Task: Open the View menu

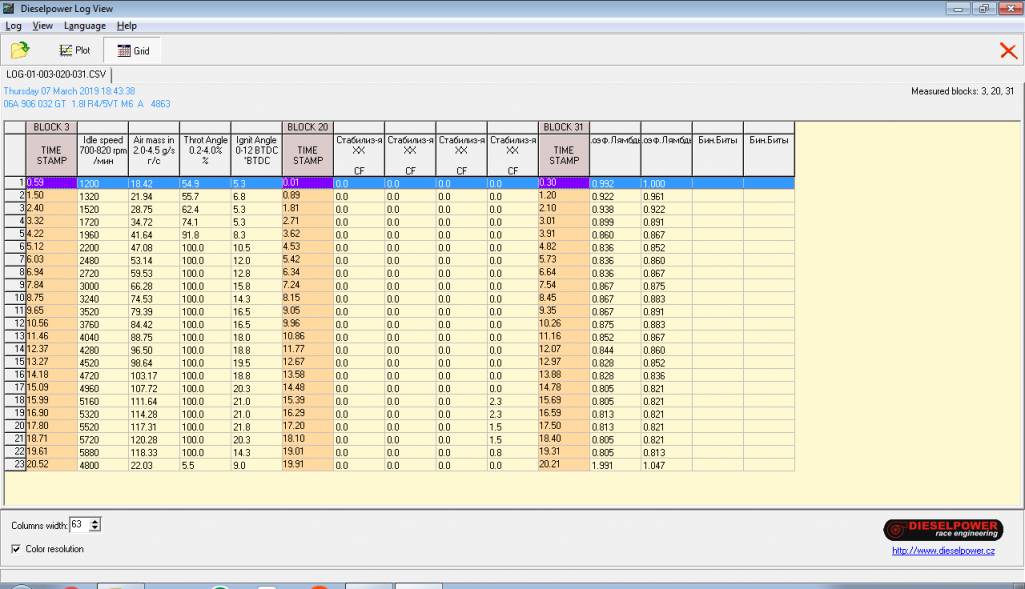Action: pos(42,25)
